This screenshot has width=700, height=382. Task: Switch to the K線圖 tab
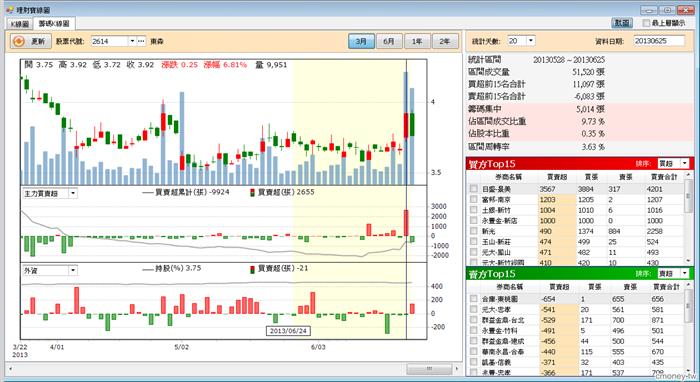point(20,24)
